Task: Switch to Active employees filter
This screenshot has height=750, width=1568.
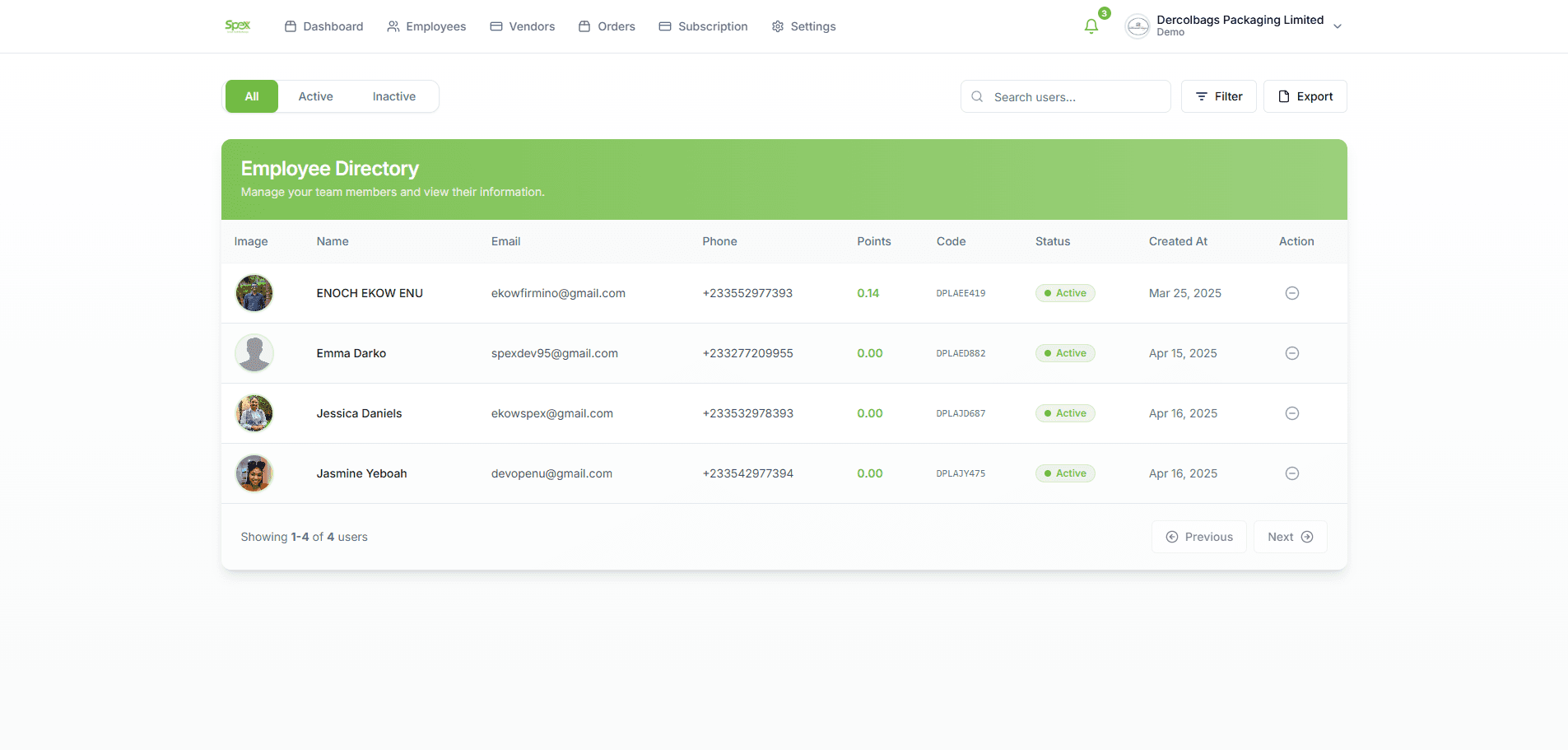Action: [x=315, y=96]
